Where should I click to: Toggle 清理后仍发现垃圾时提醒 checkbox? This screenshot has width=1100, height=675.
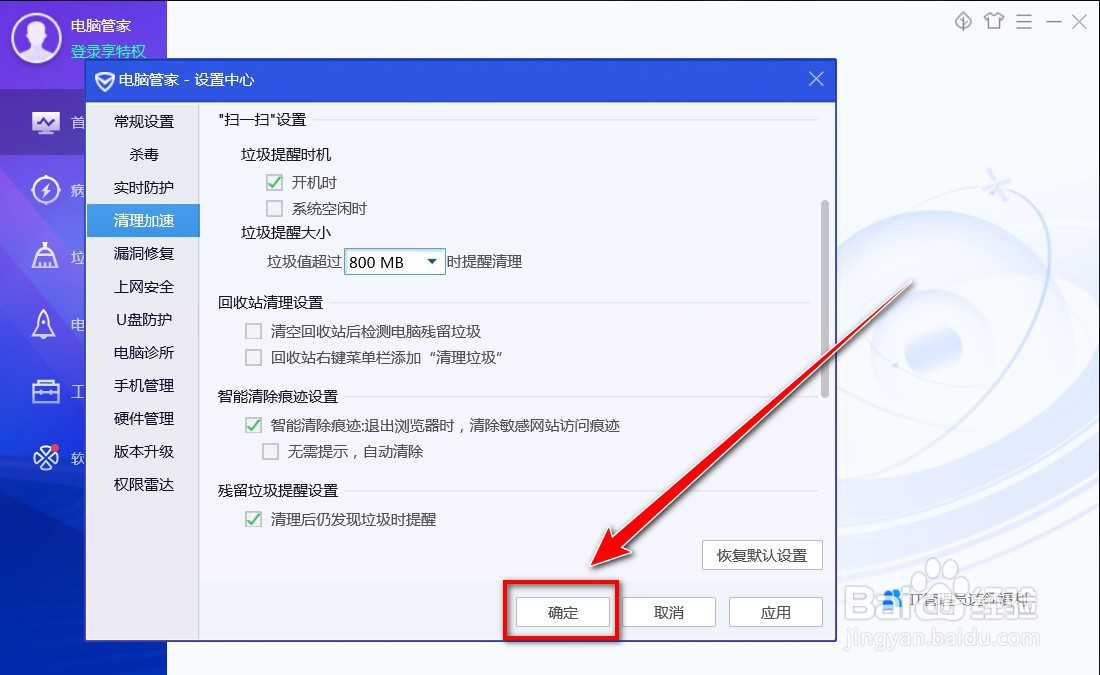coord(253,519)
